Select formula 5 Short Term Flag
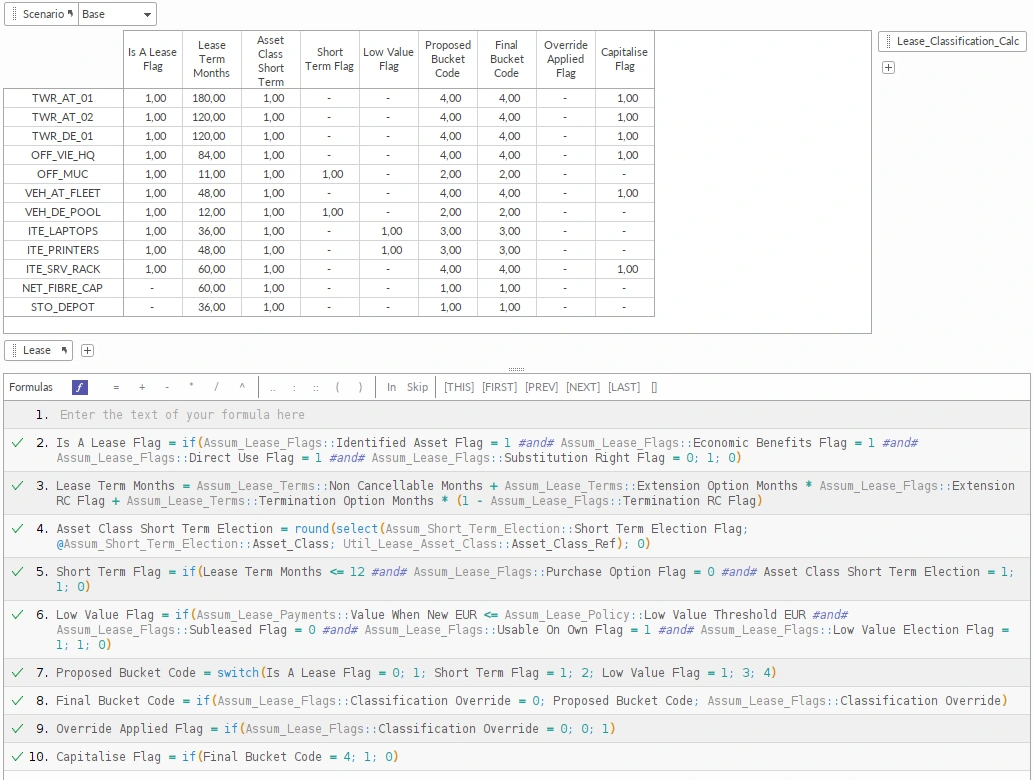 tap(517, 579)
